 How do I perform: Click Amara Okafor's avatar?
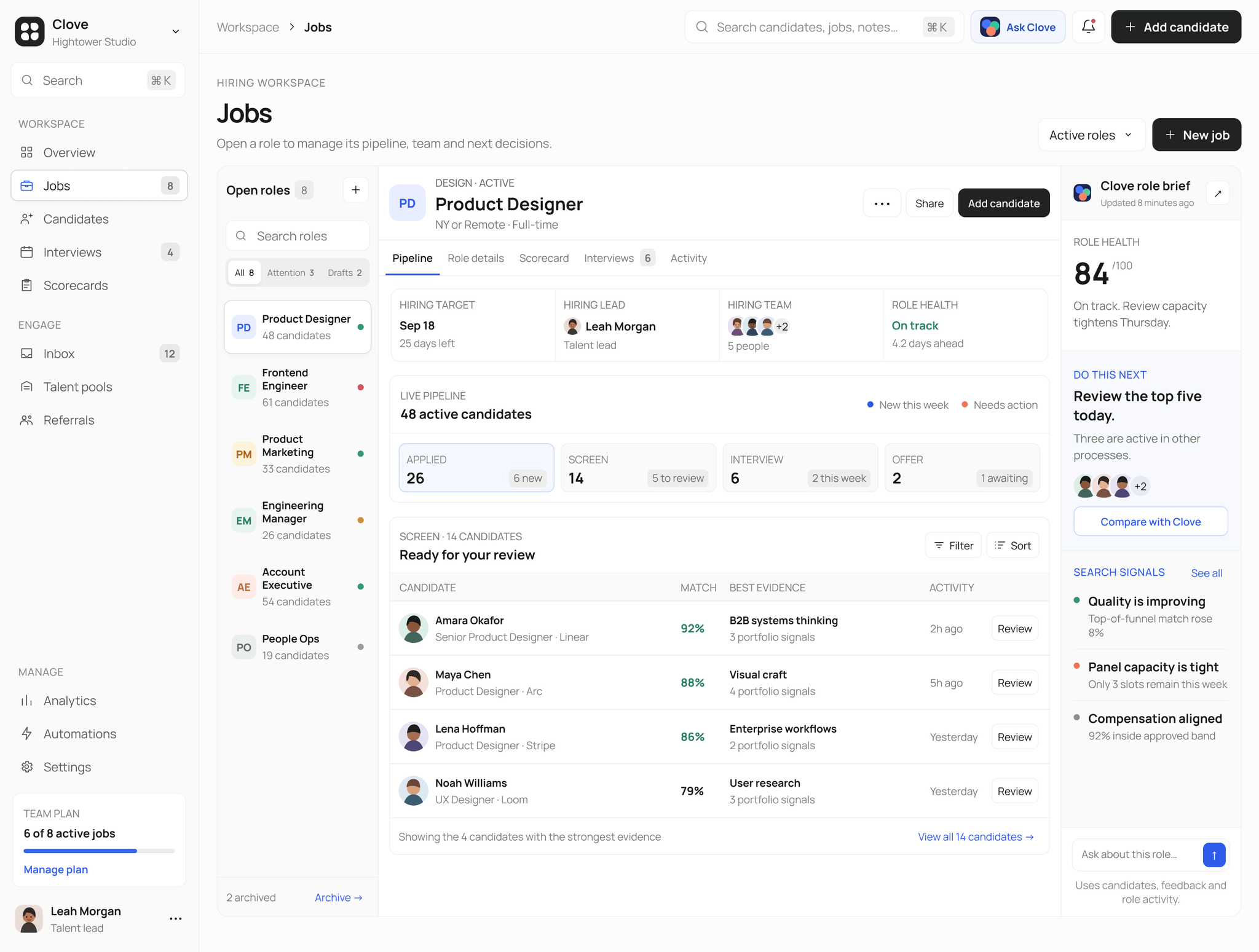pyautogui.click(x=414, y=629)
